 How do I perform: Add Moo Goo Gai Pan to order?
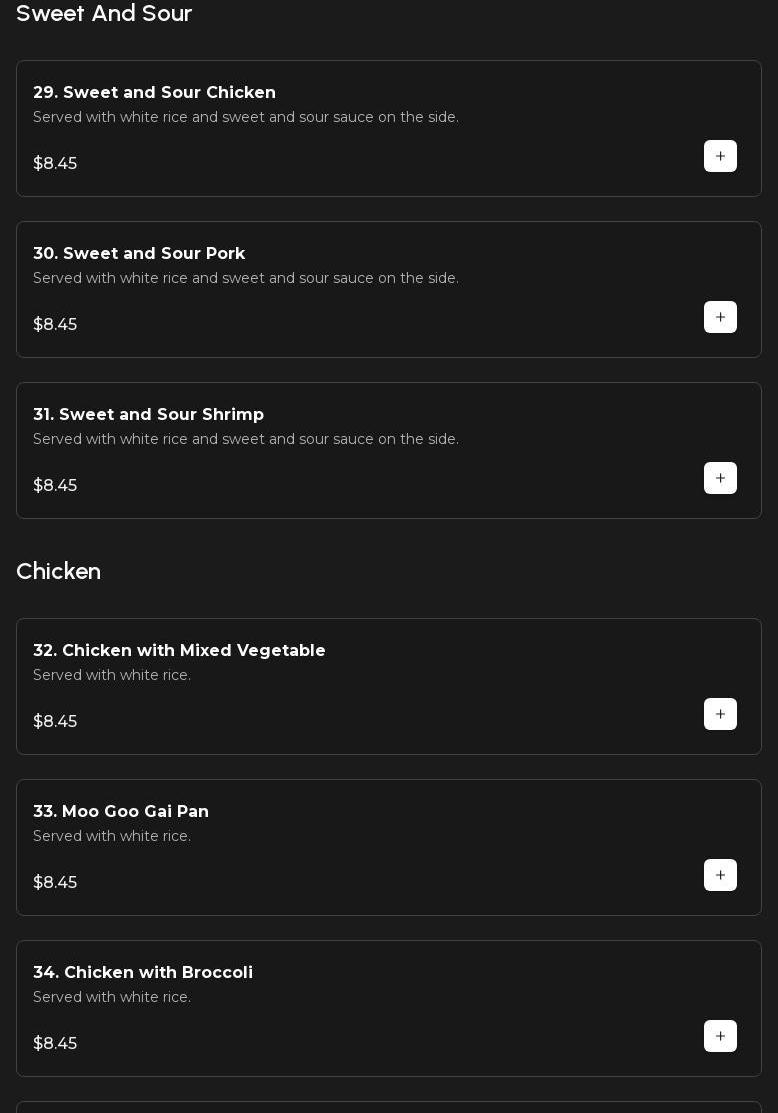pos(720,875)
